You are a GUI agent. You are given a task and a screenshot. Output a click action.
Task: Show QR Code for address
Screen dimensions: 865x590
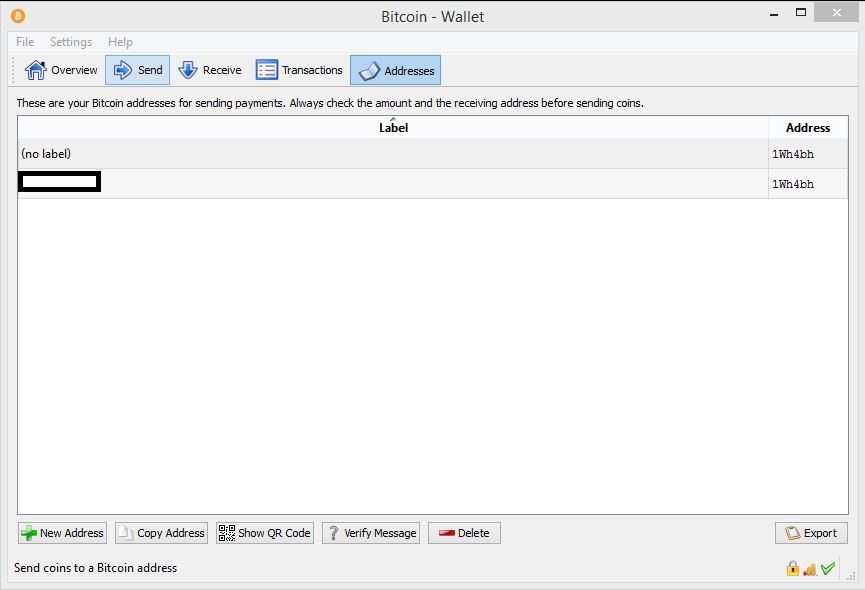pyautogui.click(x=265, y=533)
